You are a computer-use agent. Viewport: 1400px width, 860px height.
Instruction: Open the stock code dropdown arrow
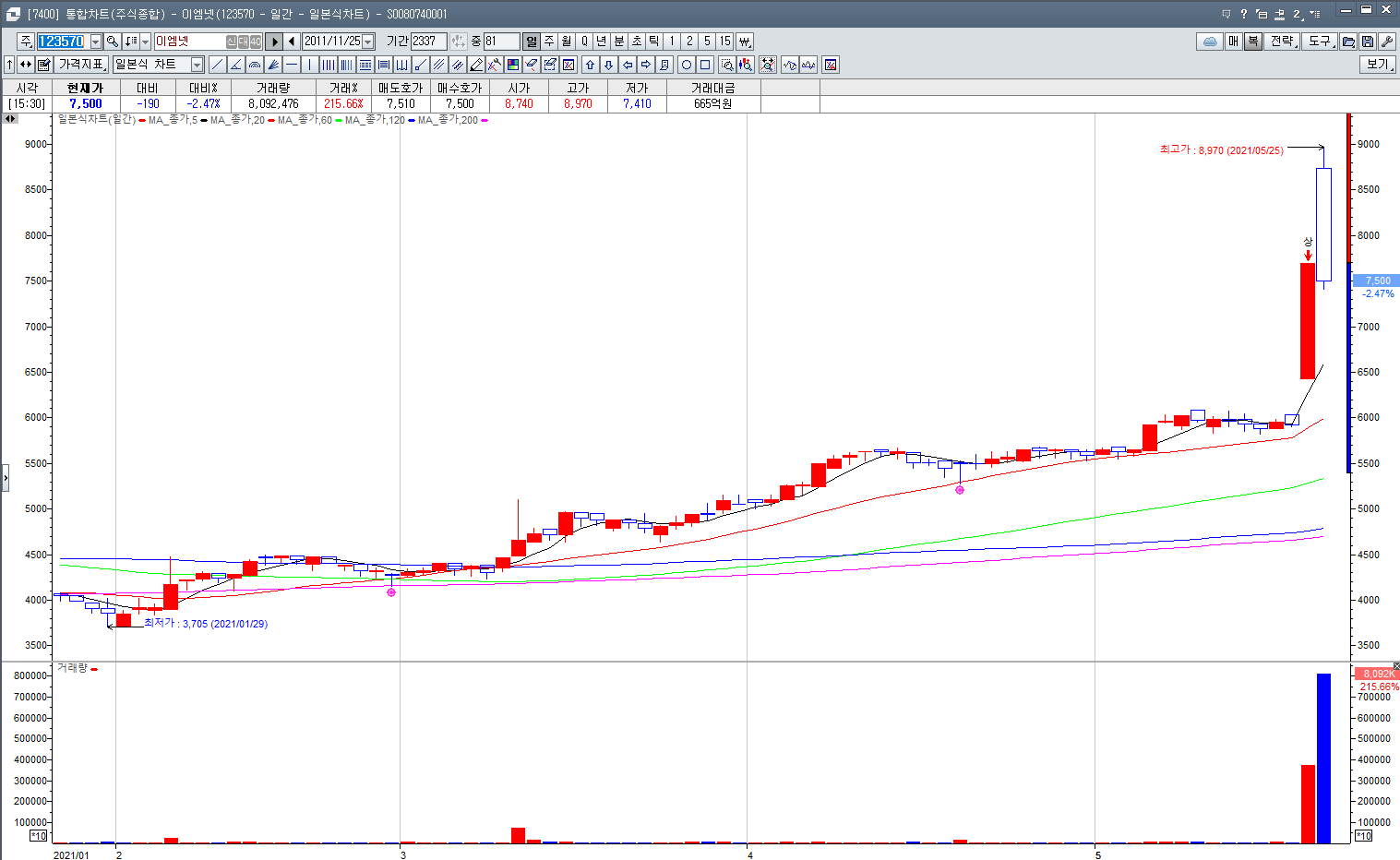tap(96, 42)
